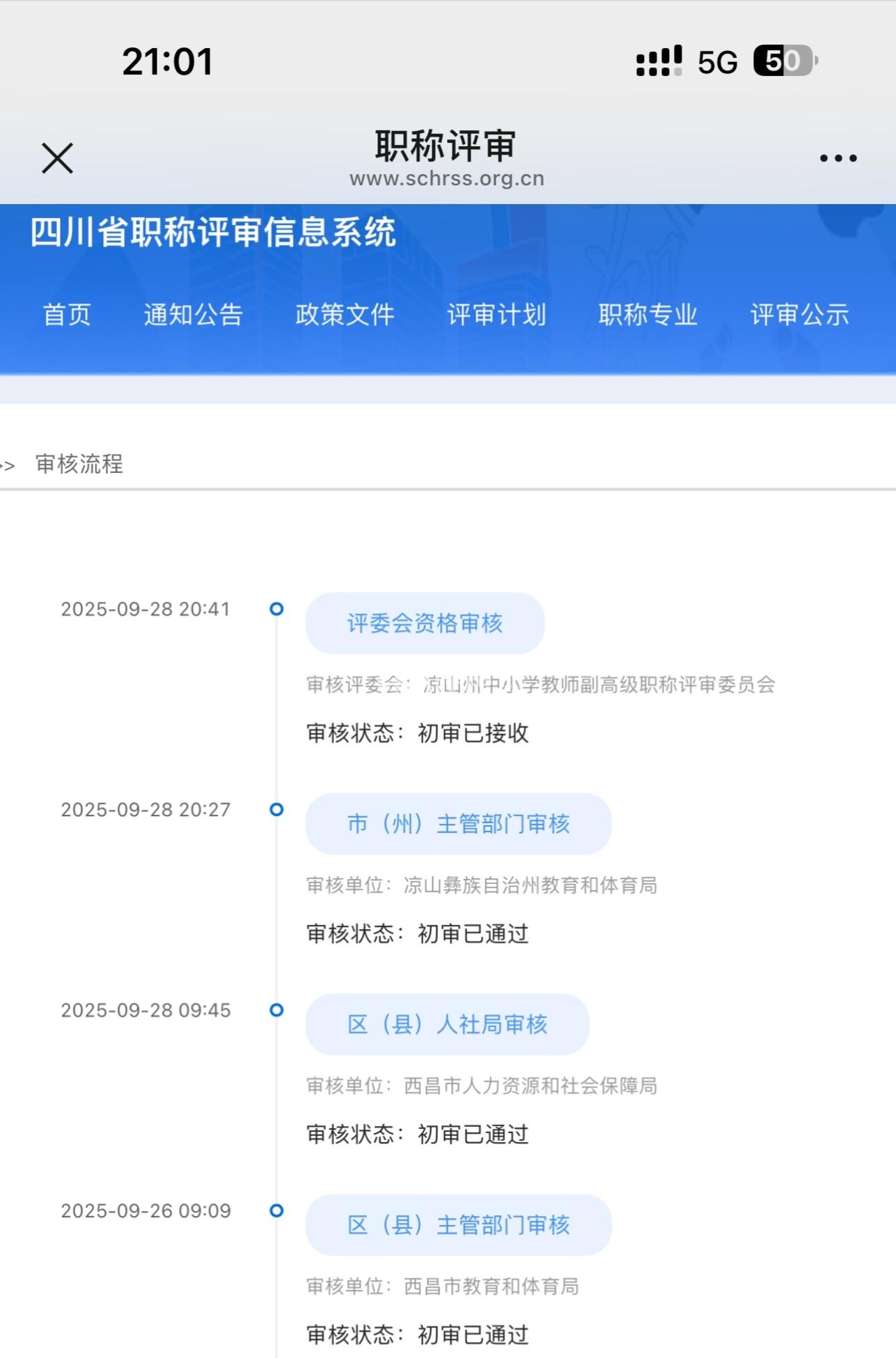The height and width of the screenshot is (1358, 896).
Task: Open the 首页 navigation tab
Action: coord(67,315)
